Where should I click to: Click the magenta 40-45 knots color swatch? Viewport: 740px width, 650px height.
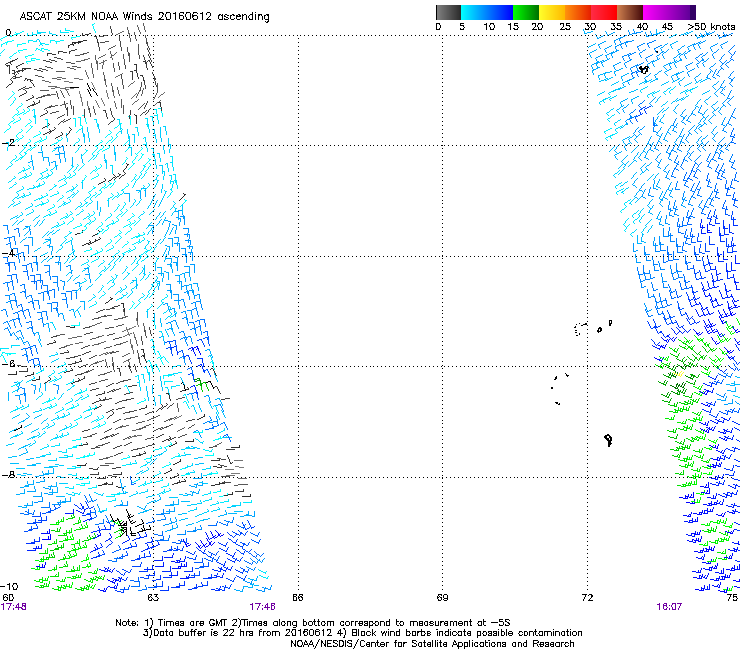coord(656,12)
